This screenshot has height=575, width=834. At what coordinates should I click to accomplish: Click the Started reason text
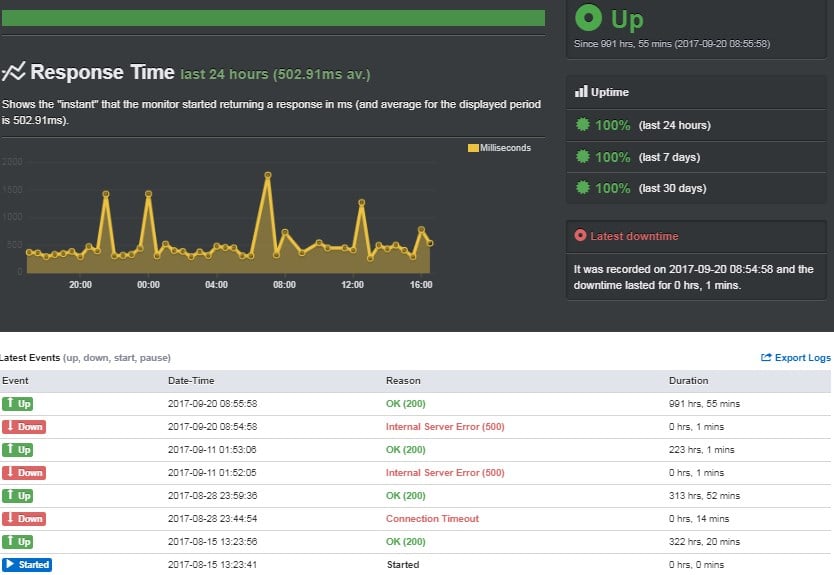click(x=403, y=564)
